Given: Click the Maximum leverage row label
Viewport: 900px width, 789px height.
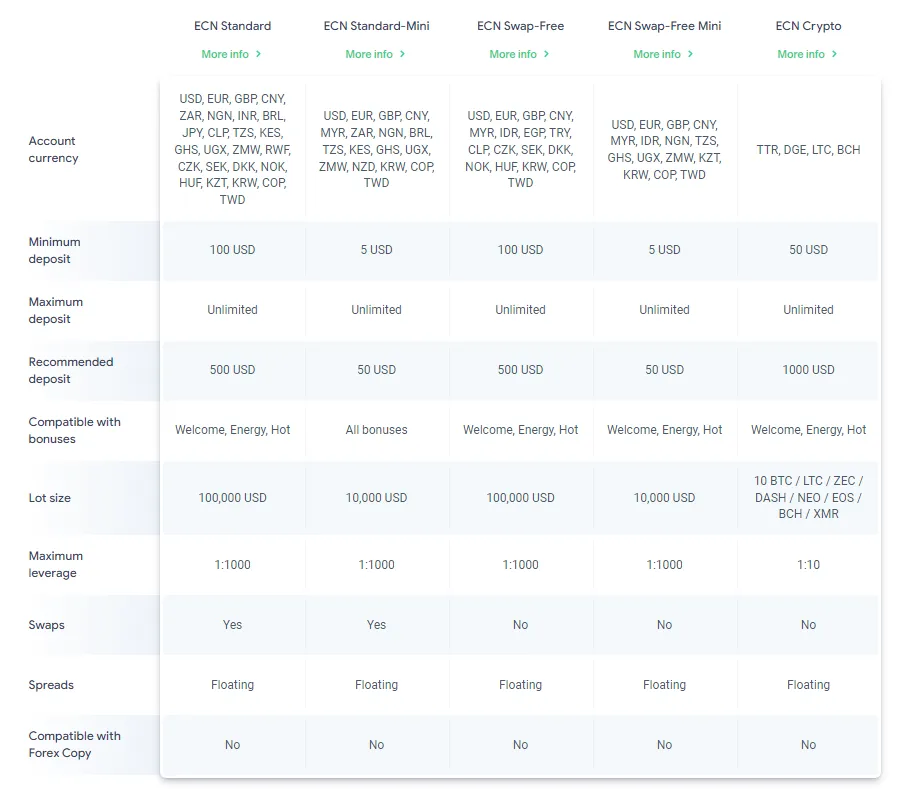Looking at the screenshot, I should tap(56, 564).
